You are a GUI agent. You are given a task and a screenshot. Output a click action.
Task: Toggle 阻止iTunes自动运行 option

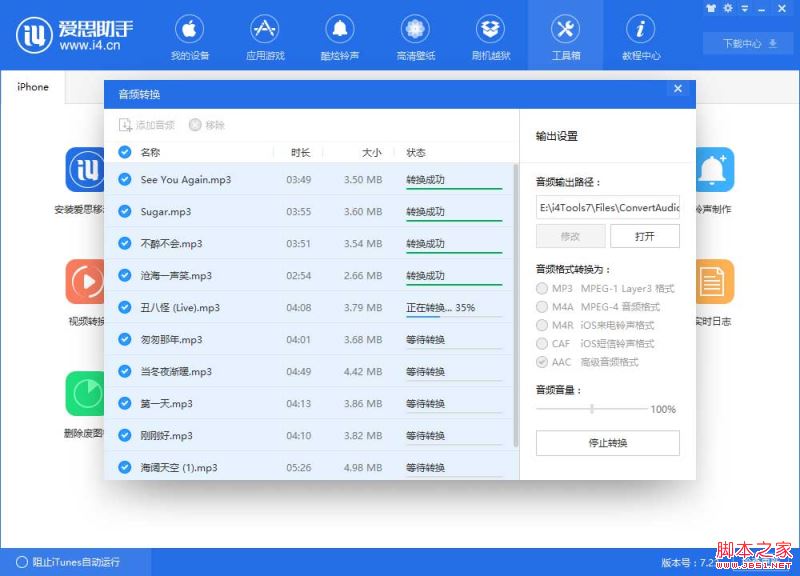click(68, 562)
